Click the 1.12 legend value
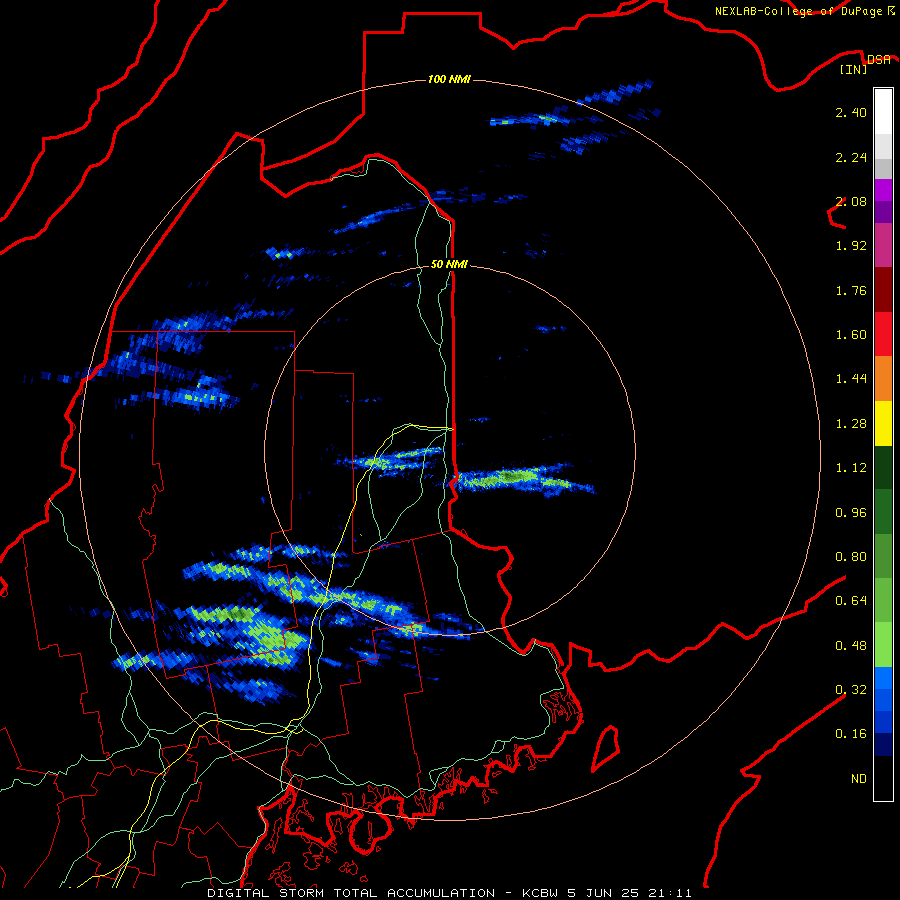Viewport: 900px width, 900px height. point(851,468)
